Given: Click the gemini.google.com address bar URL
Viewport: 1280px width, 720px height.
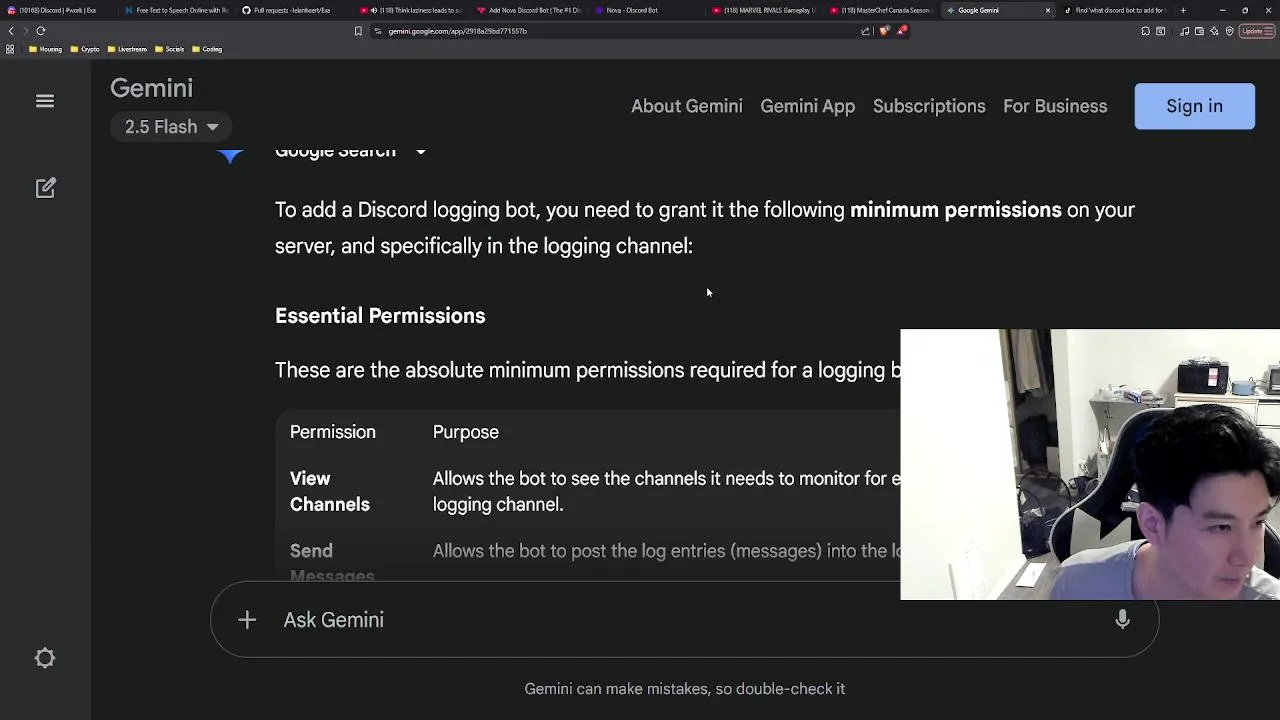Looking at the screenshot, I should pos(457,31).
